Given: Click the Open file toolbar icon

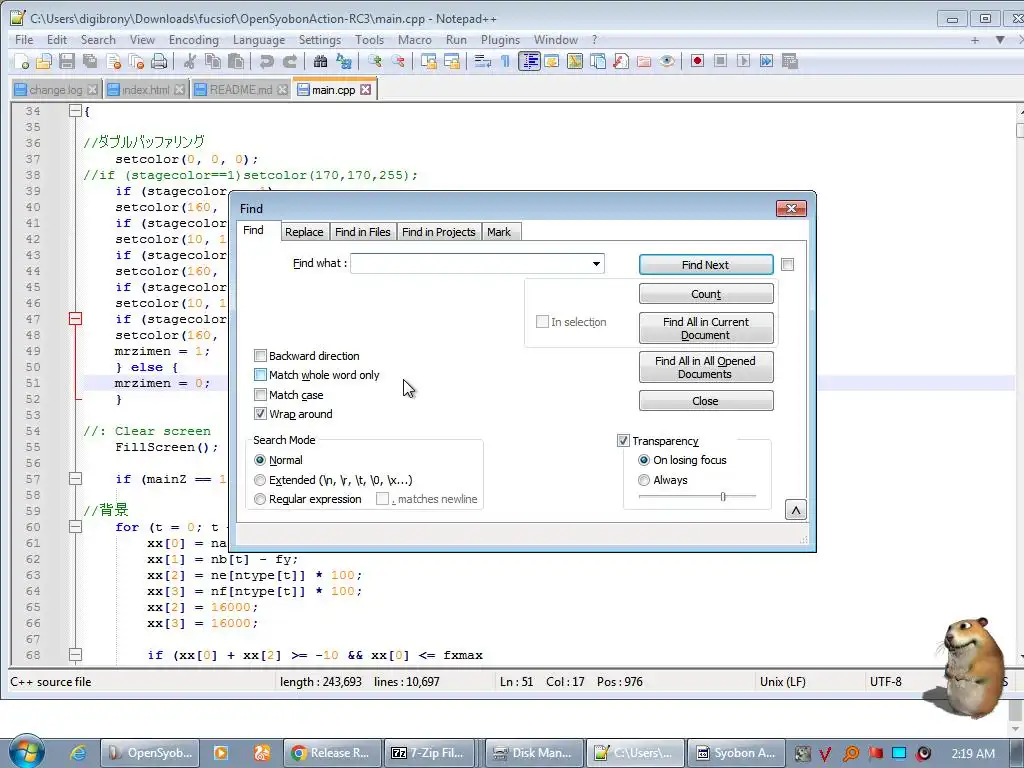Looking at the screenshot, I should click(44, 61).
